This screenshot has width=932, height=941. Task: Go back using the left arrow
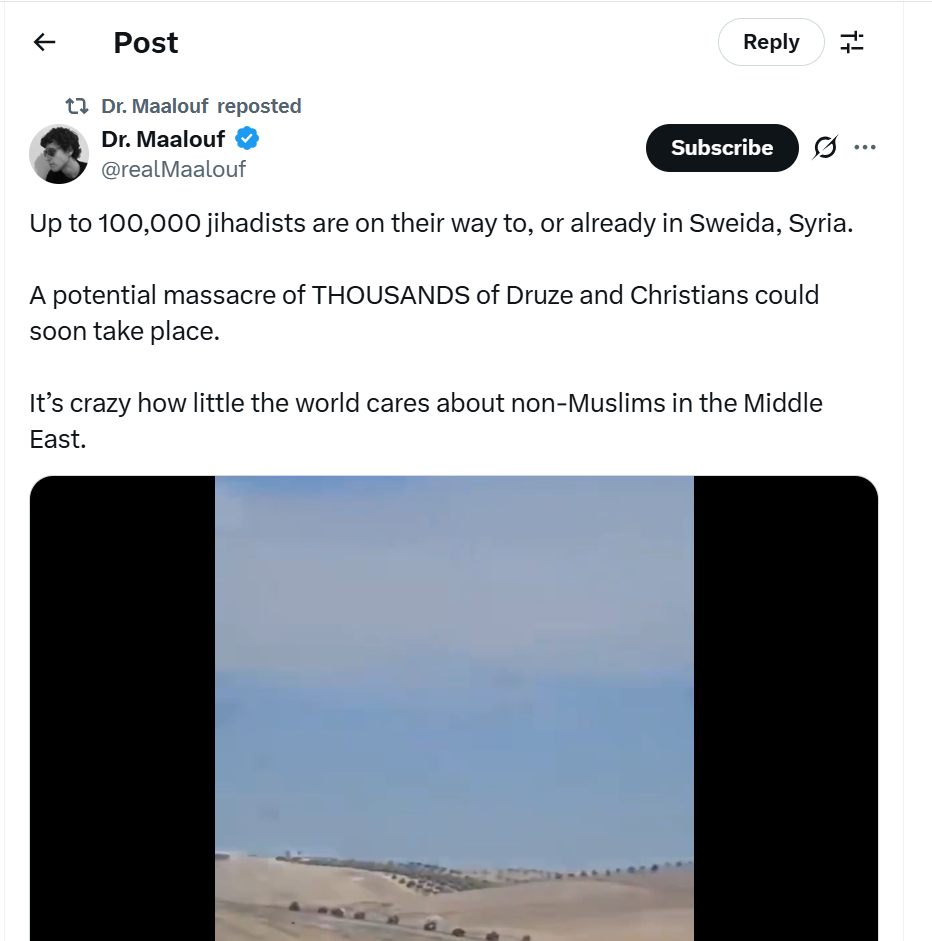44,42
